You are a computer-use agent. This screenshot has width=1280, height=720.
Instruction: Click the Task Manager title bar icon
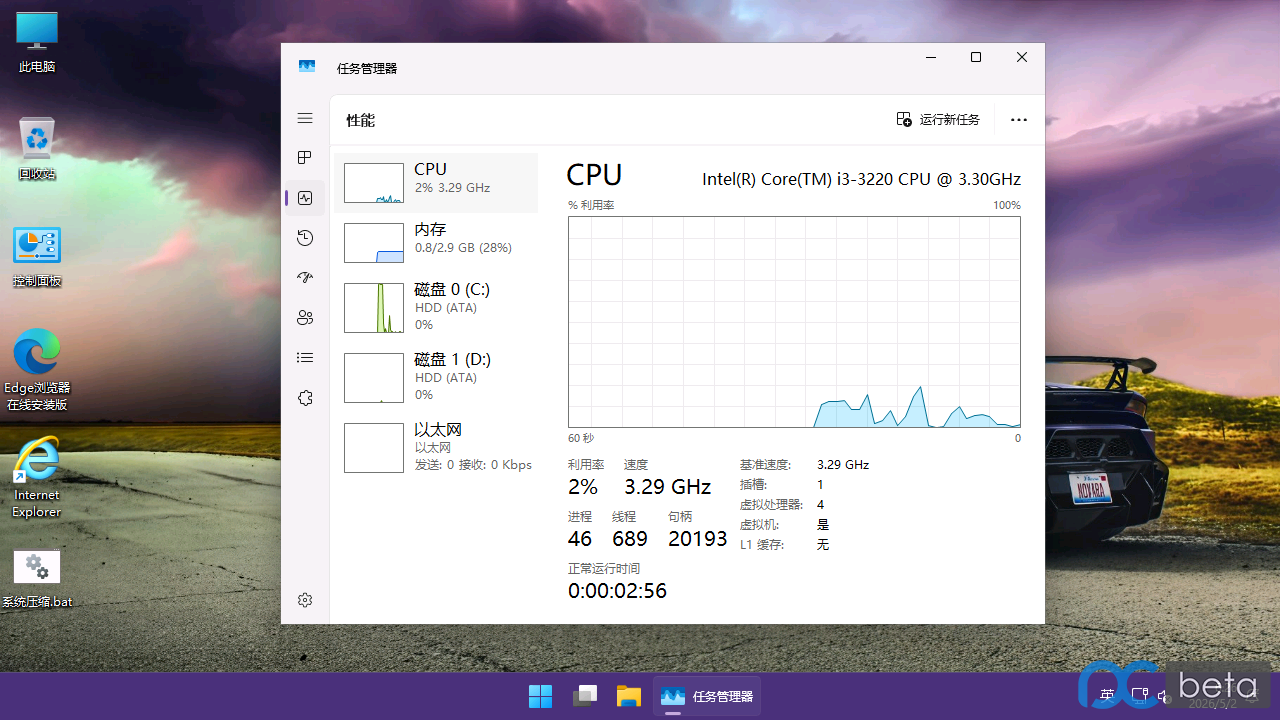[307, 67]
